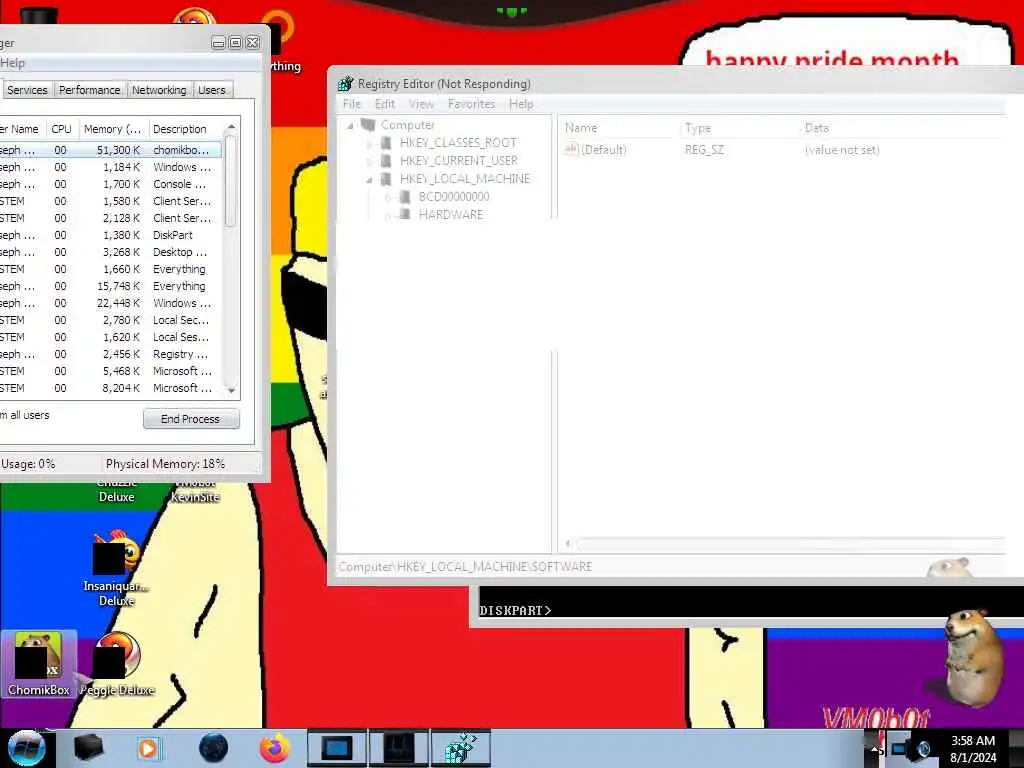1024x768 pixels.
Task: Click the Name column header in Registry Editor
Action: coord(620,128)
